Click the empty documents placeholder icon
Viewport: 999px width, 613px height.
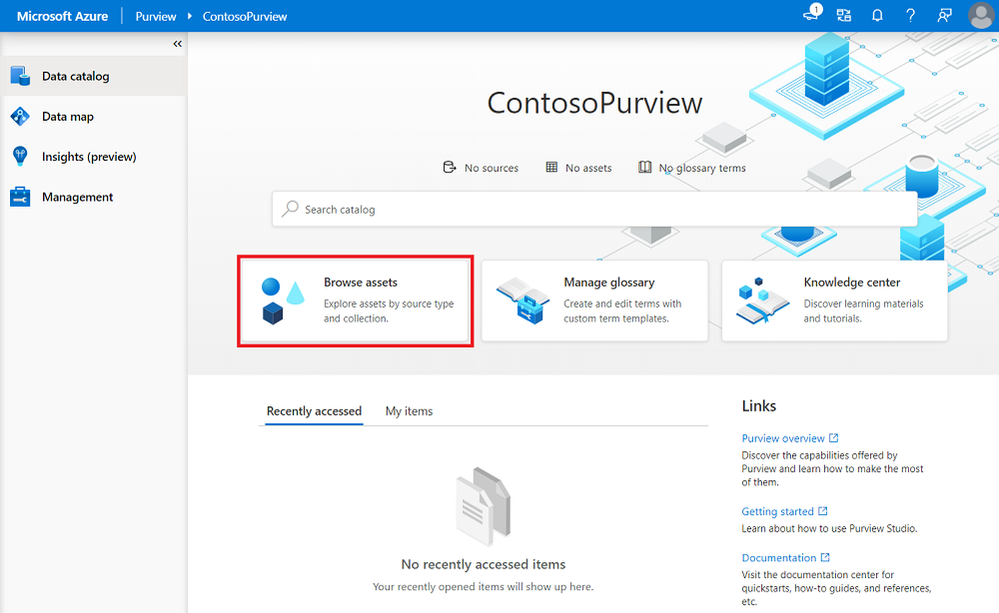coord(483,506)
